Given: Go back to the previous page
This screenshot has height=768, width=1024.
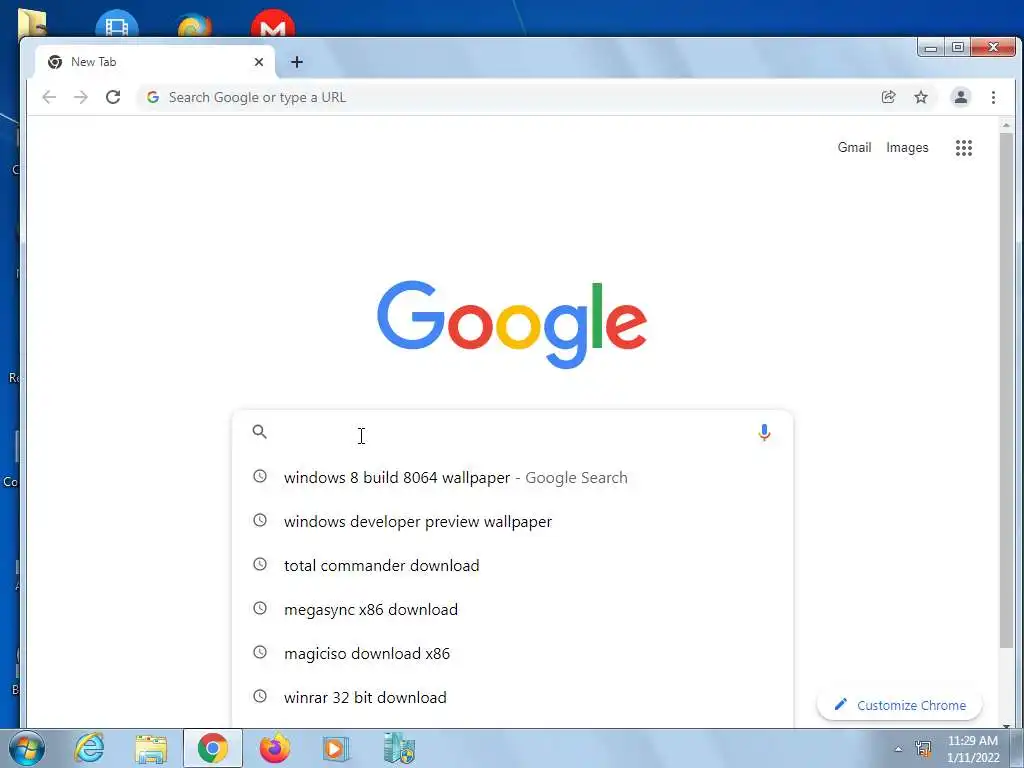Looking at the screenshot, I should [49, 97].
